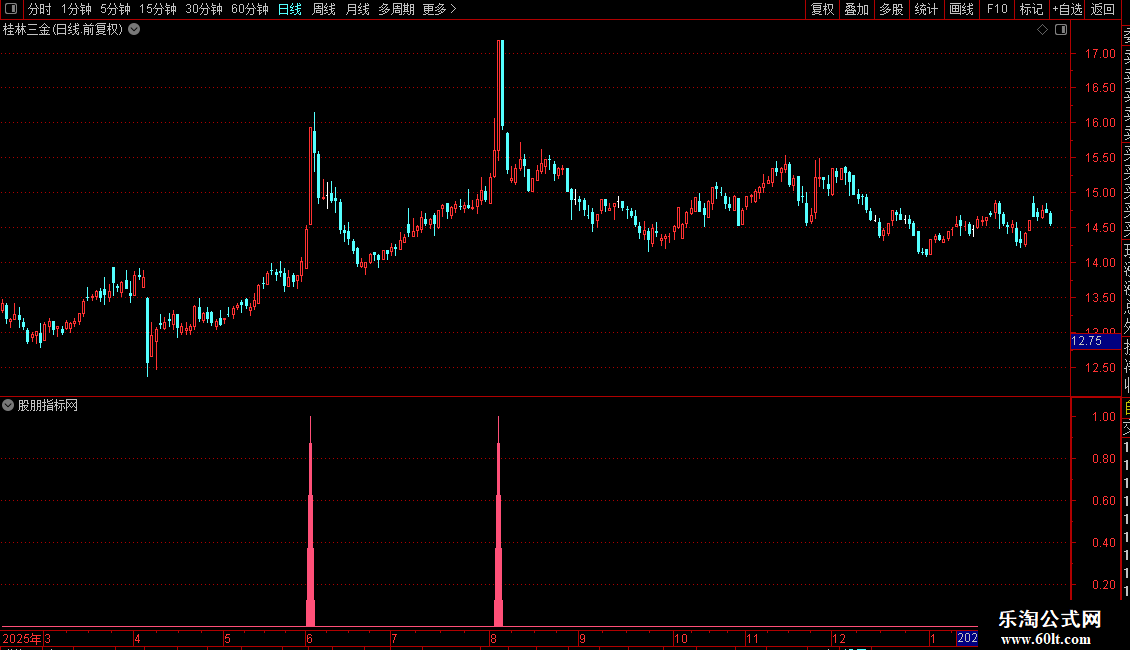Click the 返回 back button
Image resolution: width=1130 pixels, height=650 pixels.
1103,9
